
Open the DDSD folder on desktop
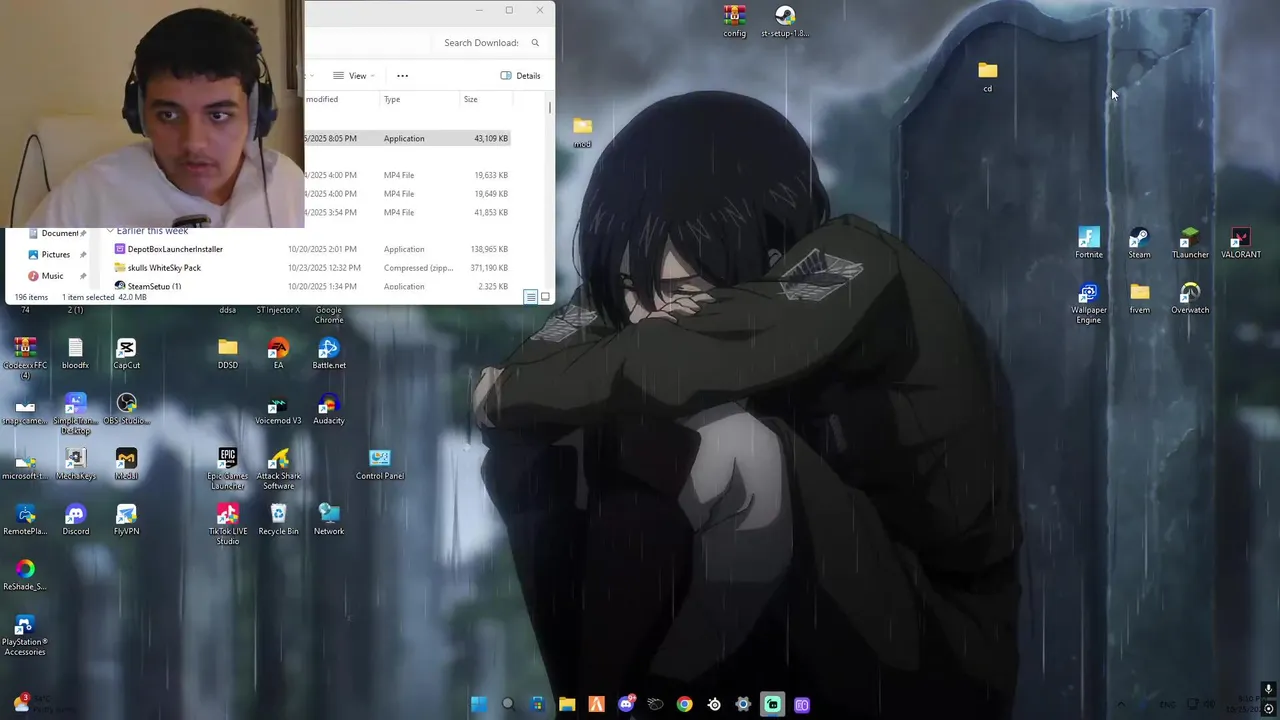[228, 353]
